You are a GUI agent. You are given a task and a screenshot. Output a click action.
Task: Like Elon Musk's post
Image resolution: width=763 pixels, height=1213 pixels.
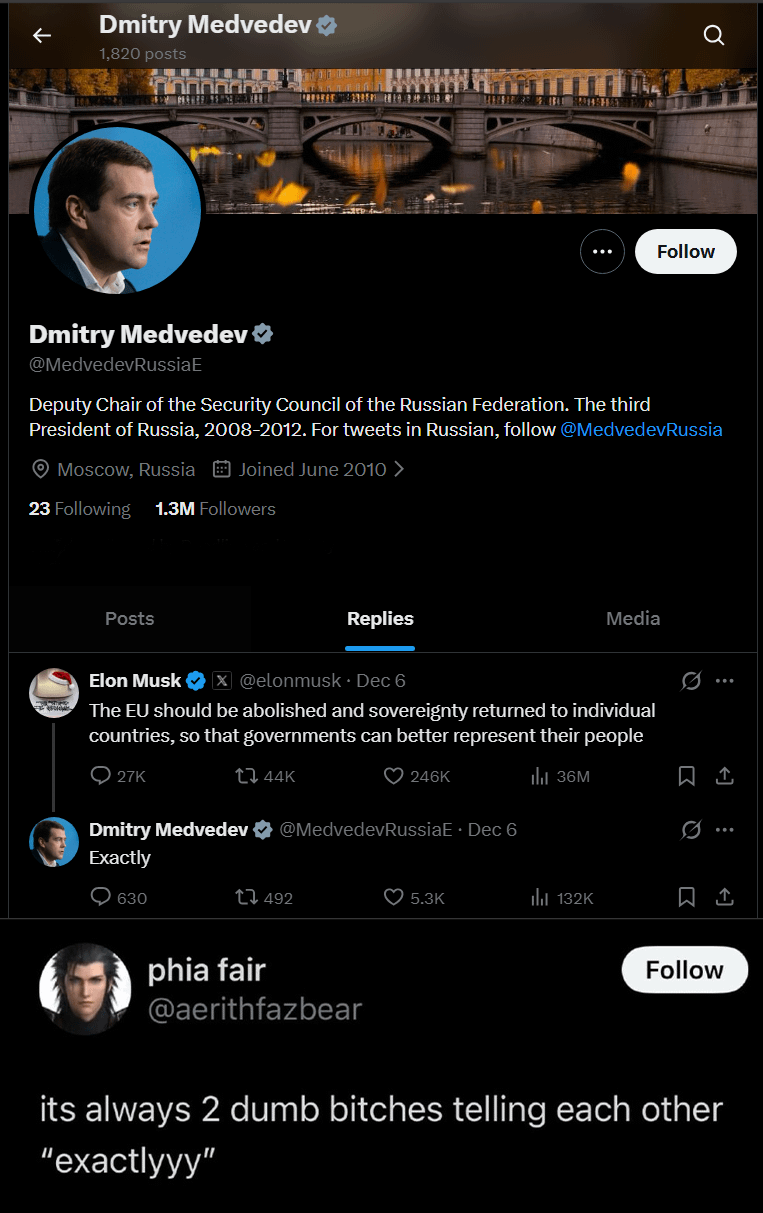(394, 776)
